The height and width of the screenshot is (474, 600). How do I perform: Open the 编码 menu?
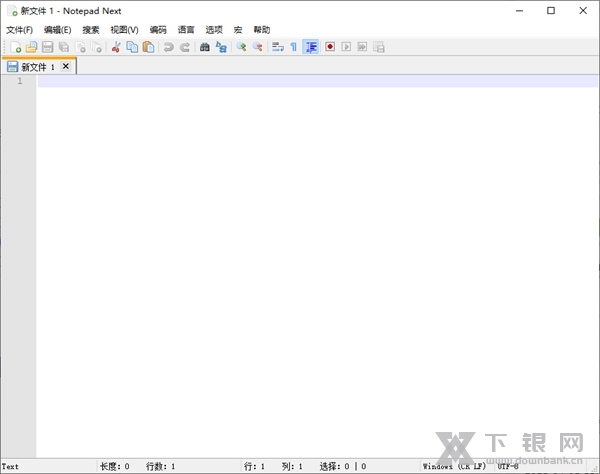point(158,30)
